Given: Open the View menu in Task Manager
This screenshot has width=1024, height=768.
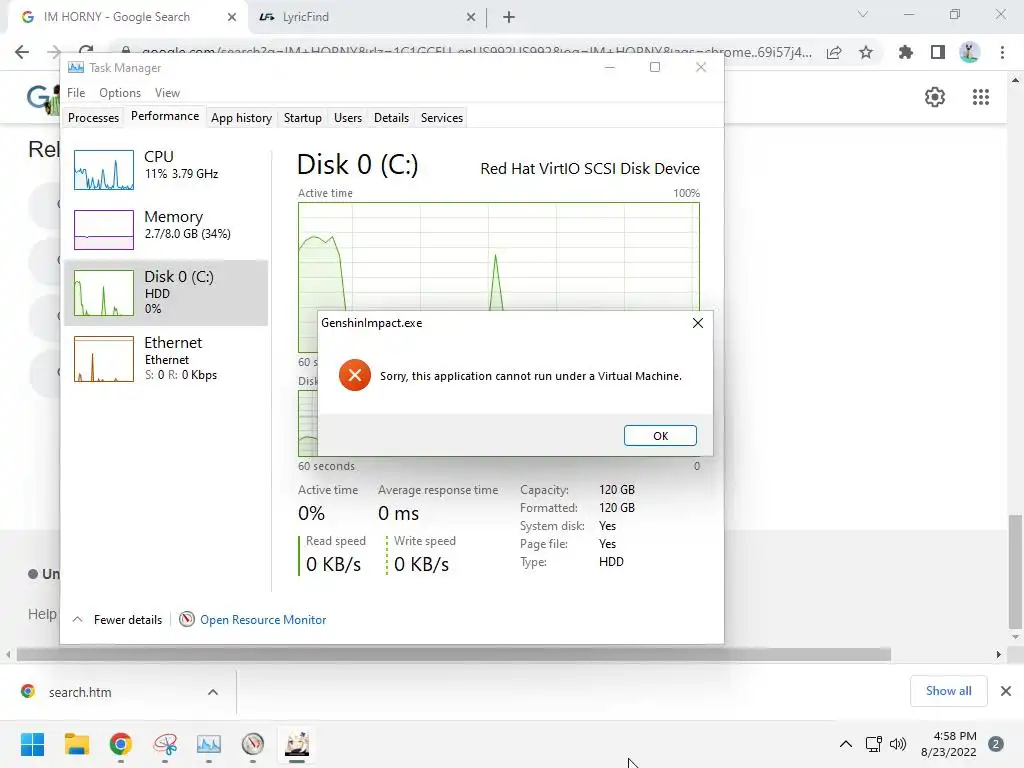Looking at the screenshot, I should click(x=167, y=93).
